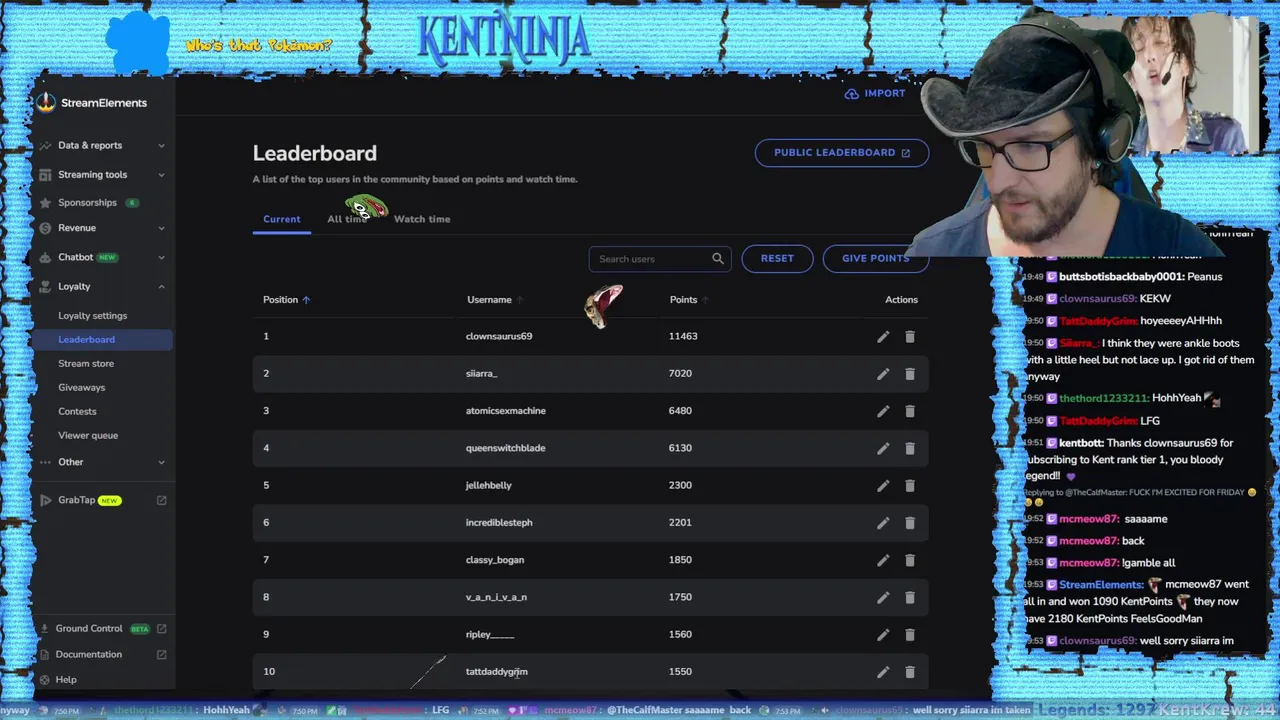Select username siiarra_ in table
Image resolution: width=1280 pixels, height=720 pixels.
click(481, 374)
